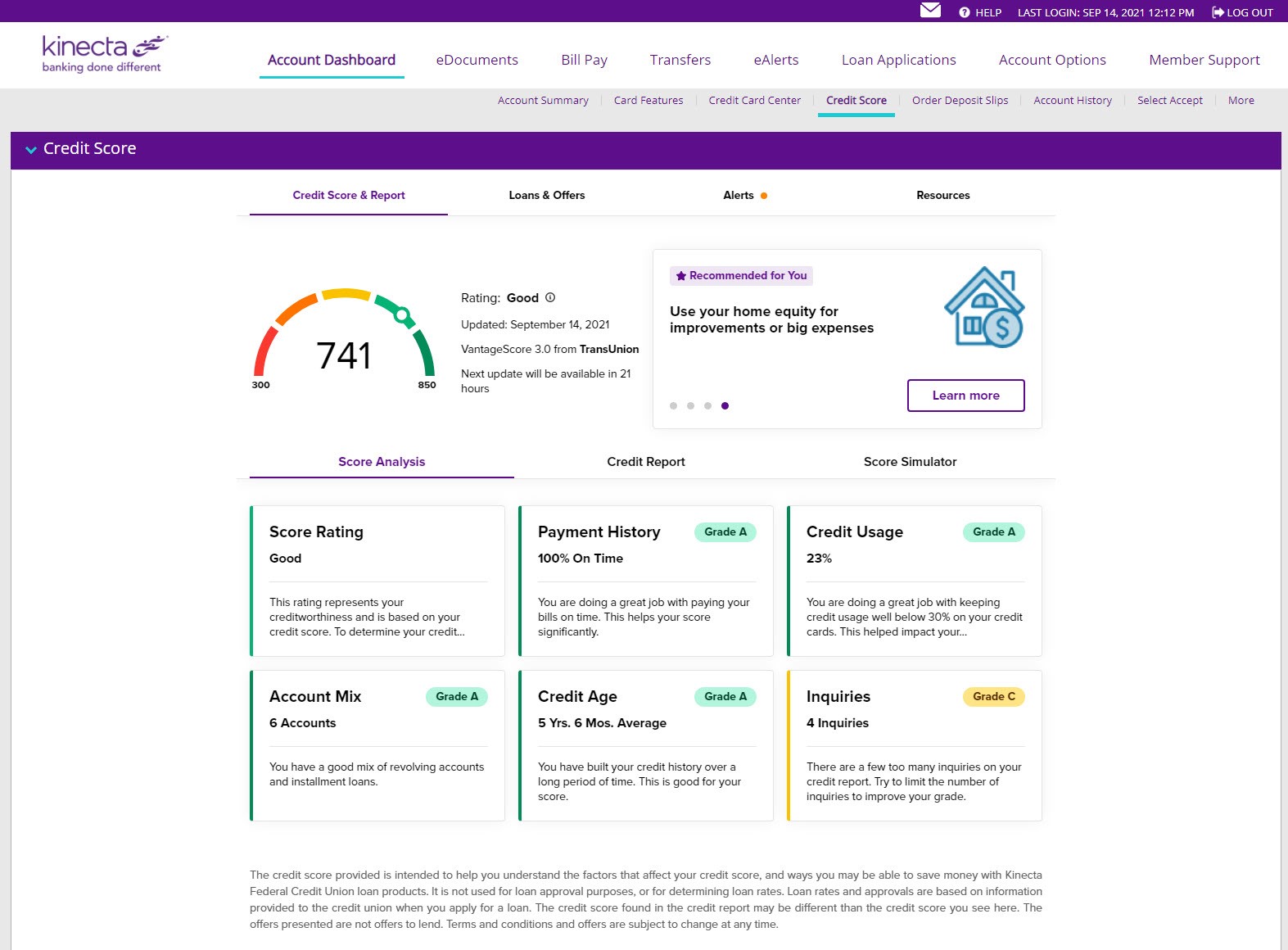
Task: Collapse the Credit Score section chevron
Action: pos(31,150)
